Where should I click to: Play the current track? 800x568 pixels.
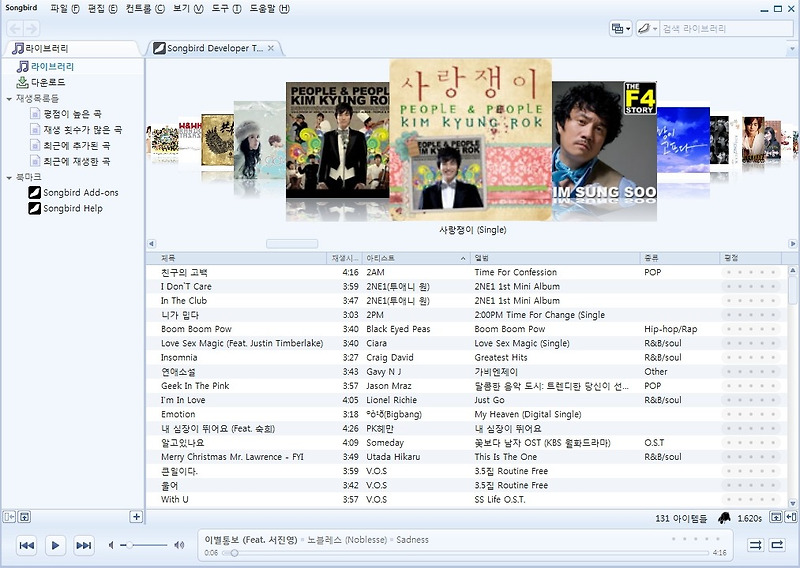click(x=55, y=546)
